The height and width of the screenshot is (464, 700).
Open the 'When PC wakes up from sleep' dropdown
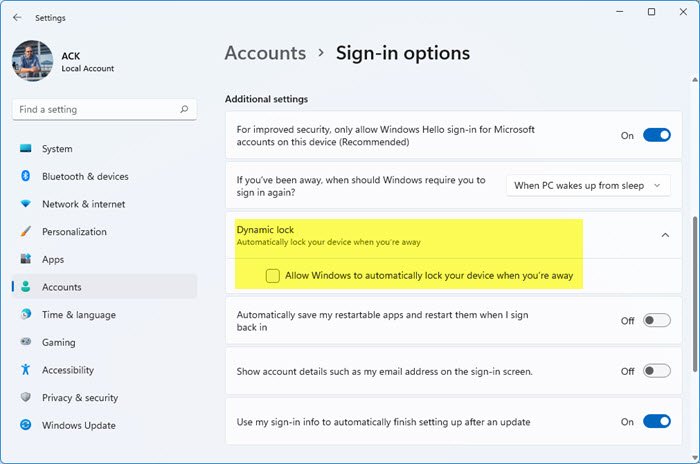588,185
